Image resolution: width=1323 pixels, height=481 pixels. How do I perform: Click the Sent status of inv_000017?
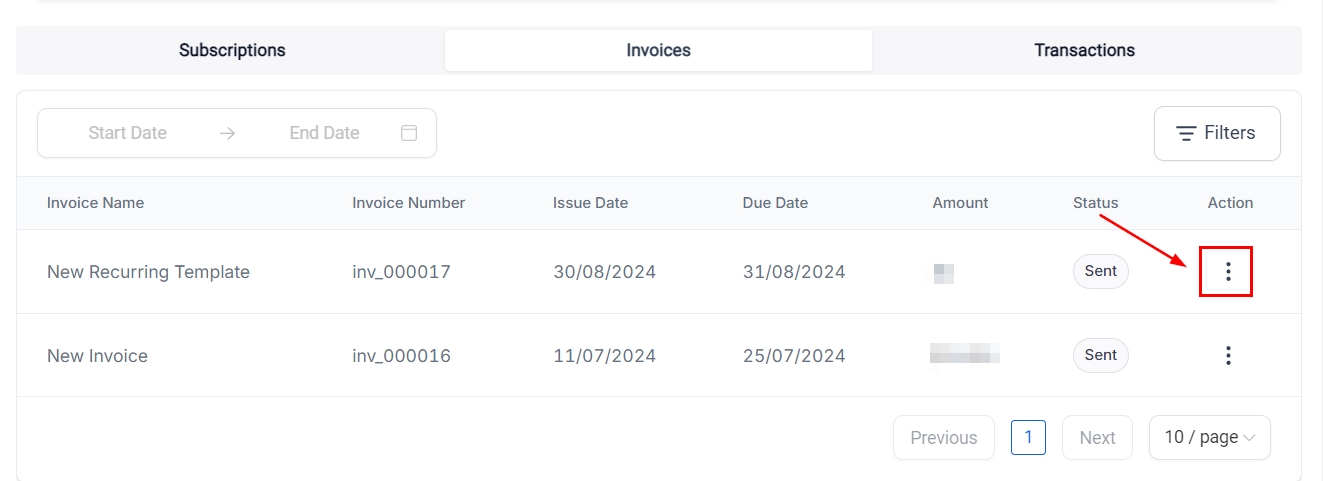pyautogui.click(x=1100, y=271)
